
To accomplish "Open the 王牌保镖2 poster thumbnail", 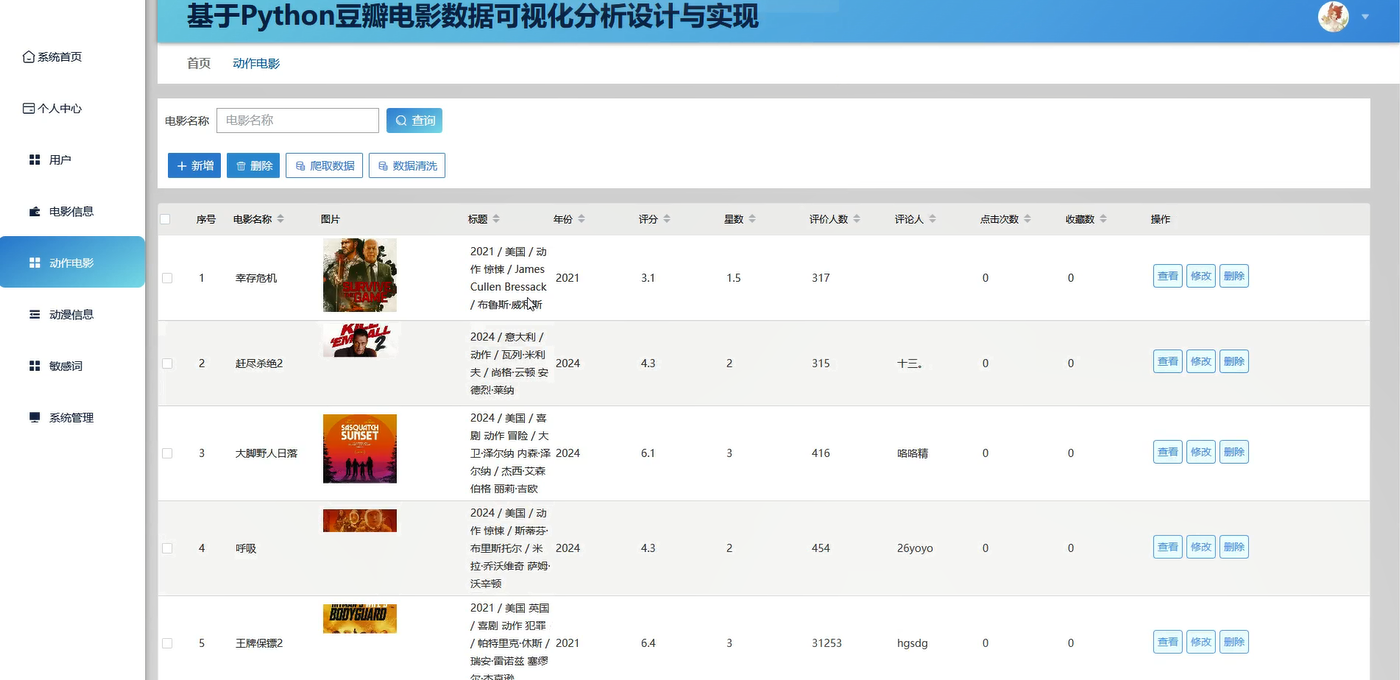I will 360,618.
